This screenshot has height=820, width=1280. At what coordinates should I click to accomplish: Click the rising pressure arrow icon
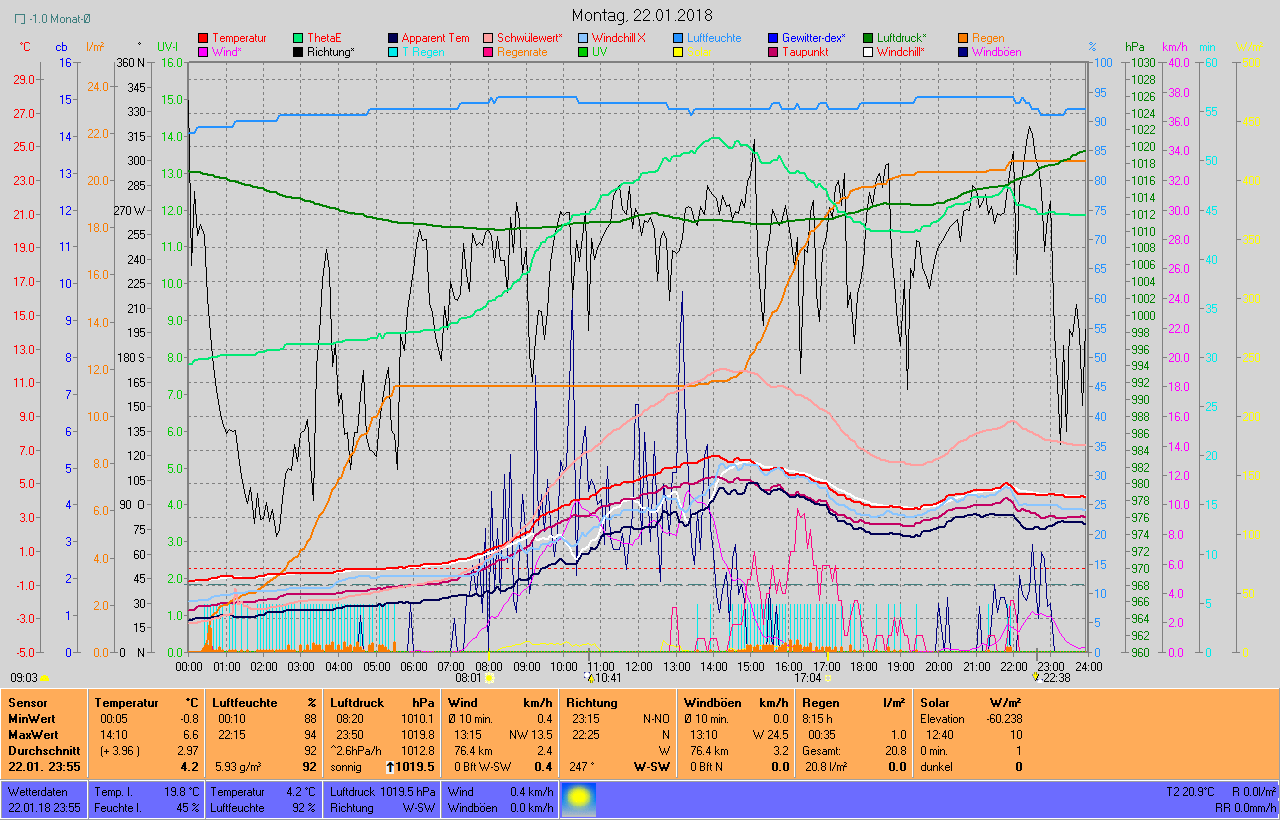point(389,767)
